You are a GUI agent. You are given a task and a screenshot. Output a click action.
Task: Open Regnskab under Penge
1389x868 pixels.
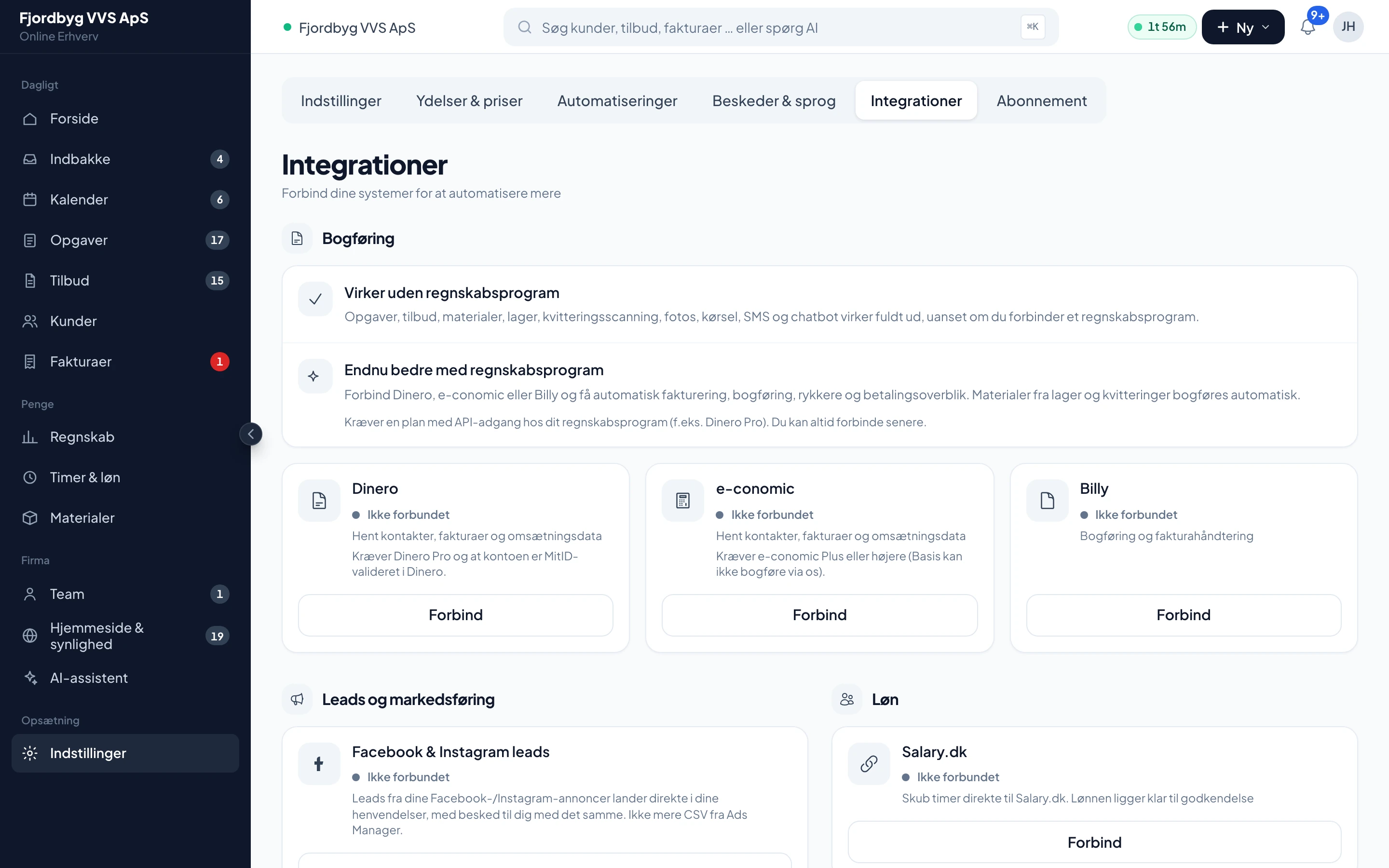[125, 437]
